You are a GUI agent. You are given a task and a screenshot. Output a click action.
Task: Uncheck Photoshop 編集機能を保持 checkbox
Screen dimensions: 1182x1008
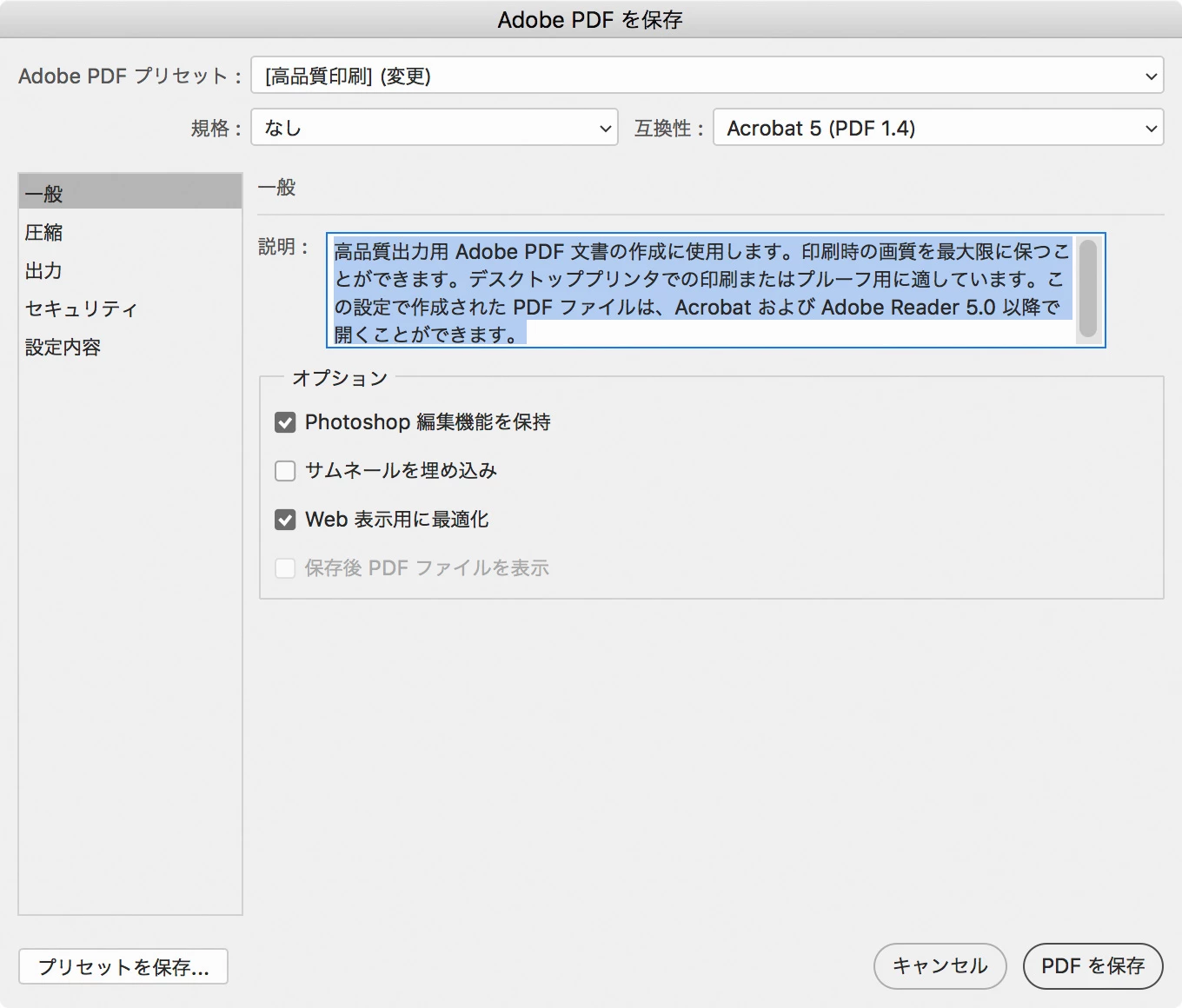285,422
